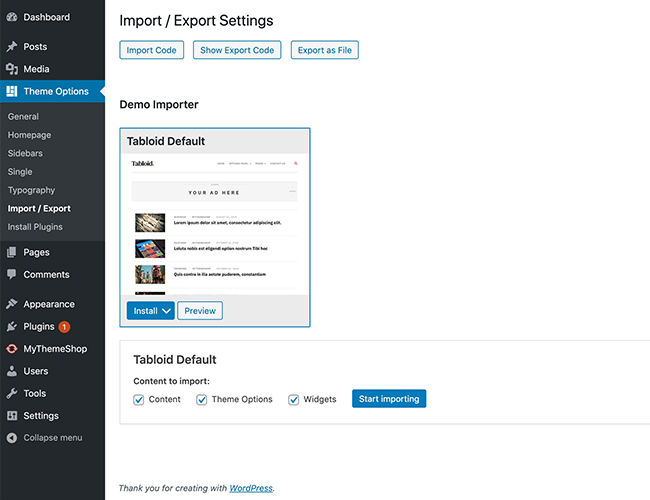
Task: Click the Theme Options icon
Action: [12, 91]
